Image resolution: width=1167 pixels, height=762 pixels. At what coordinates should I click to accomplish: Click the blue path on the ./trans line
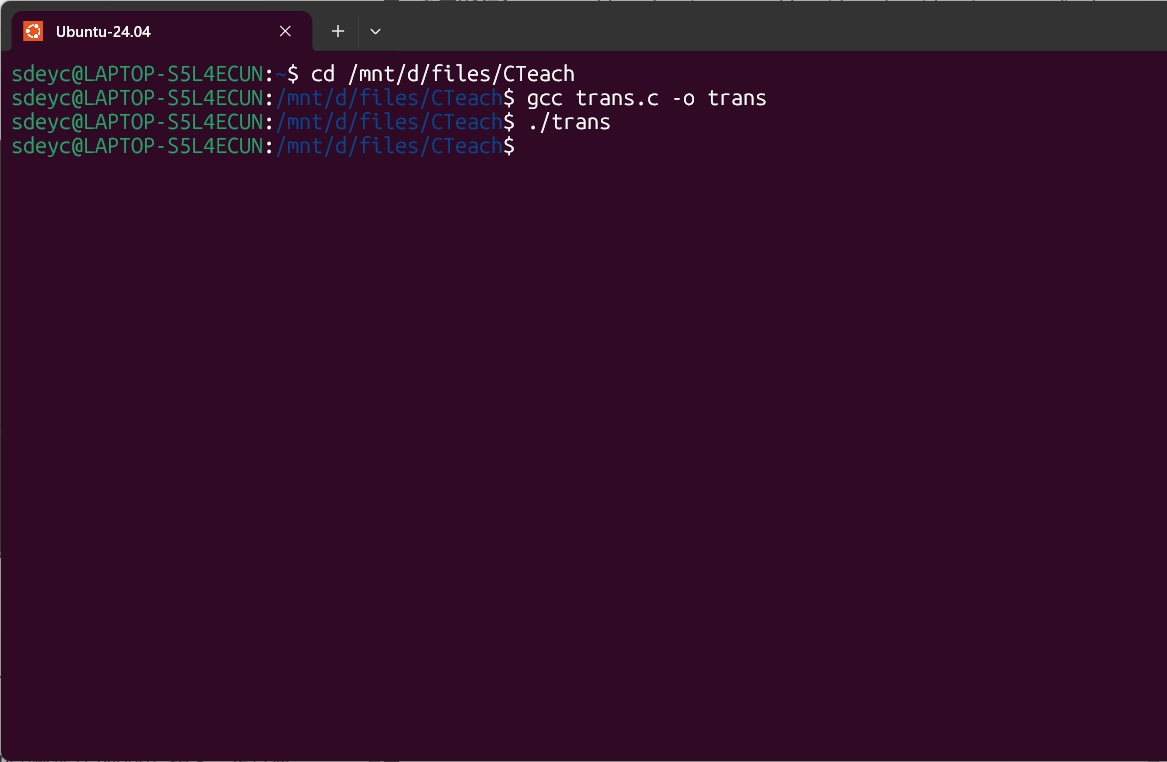point(389,122)
